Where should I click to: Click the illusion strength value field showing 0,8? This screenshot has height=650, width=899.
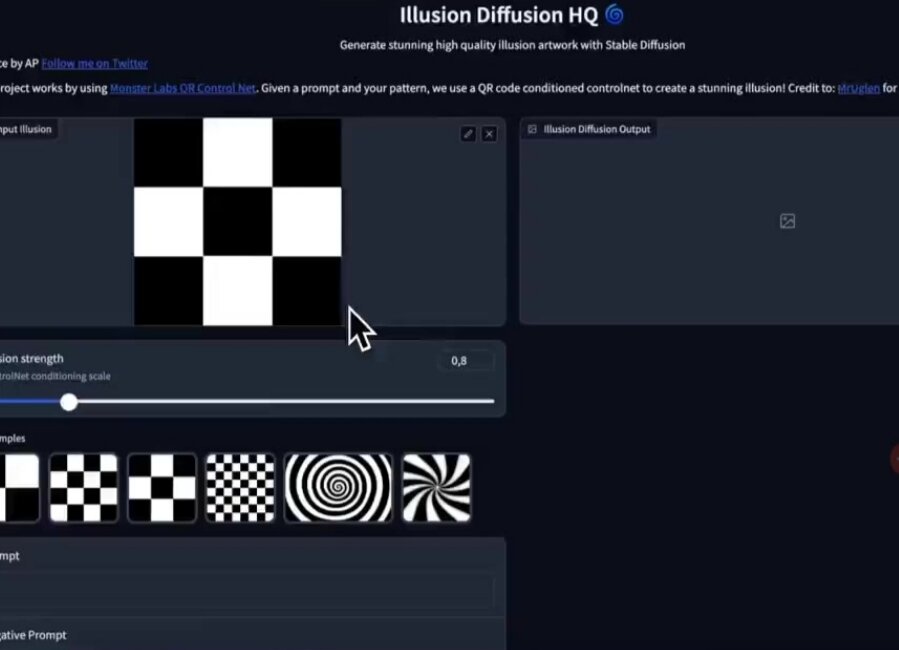[x=466, y=361]
